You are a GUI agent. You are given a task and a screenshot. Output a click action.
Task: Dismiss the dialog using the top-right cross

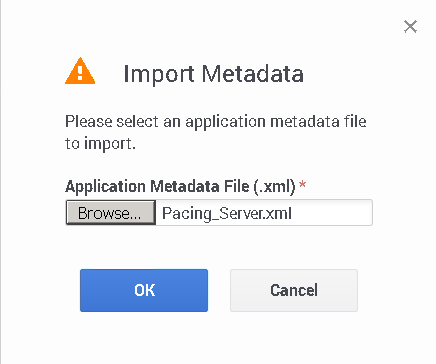410,27
